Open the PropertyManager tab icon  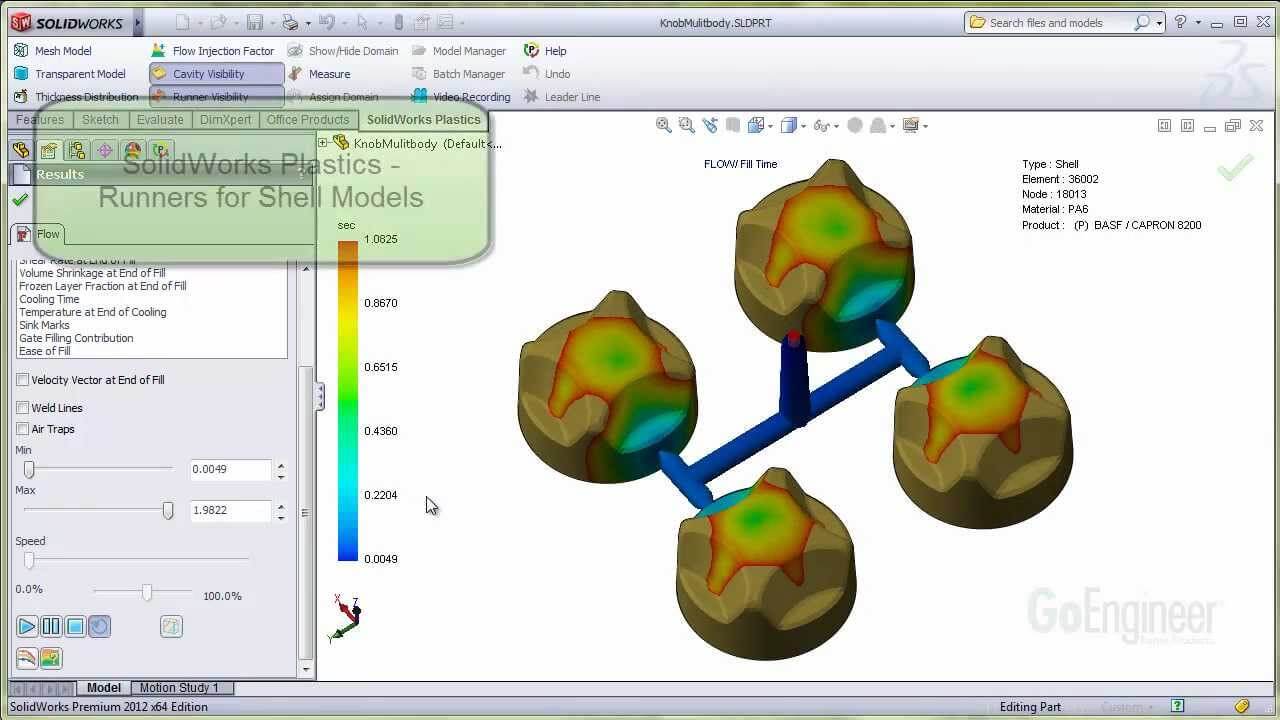pos(48,151)
